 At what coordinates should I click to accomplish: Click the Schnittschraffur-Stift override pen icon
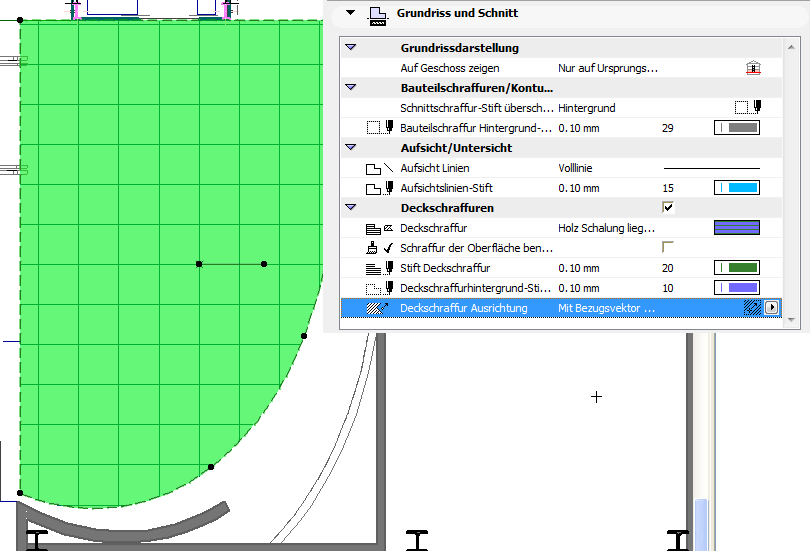pos(748,107)
